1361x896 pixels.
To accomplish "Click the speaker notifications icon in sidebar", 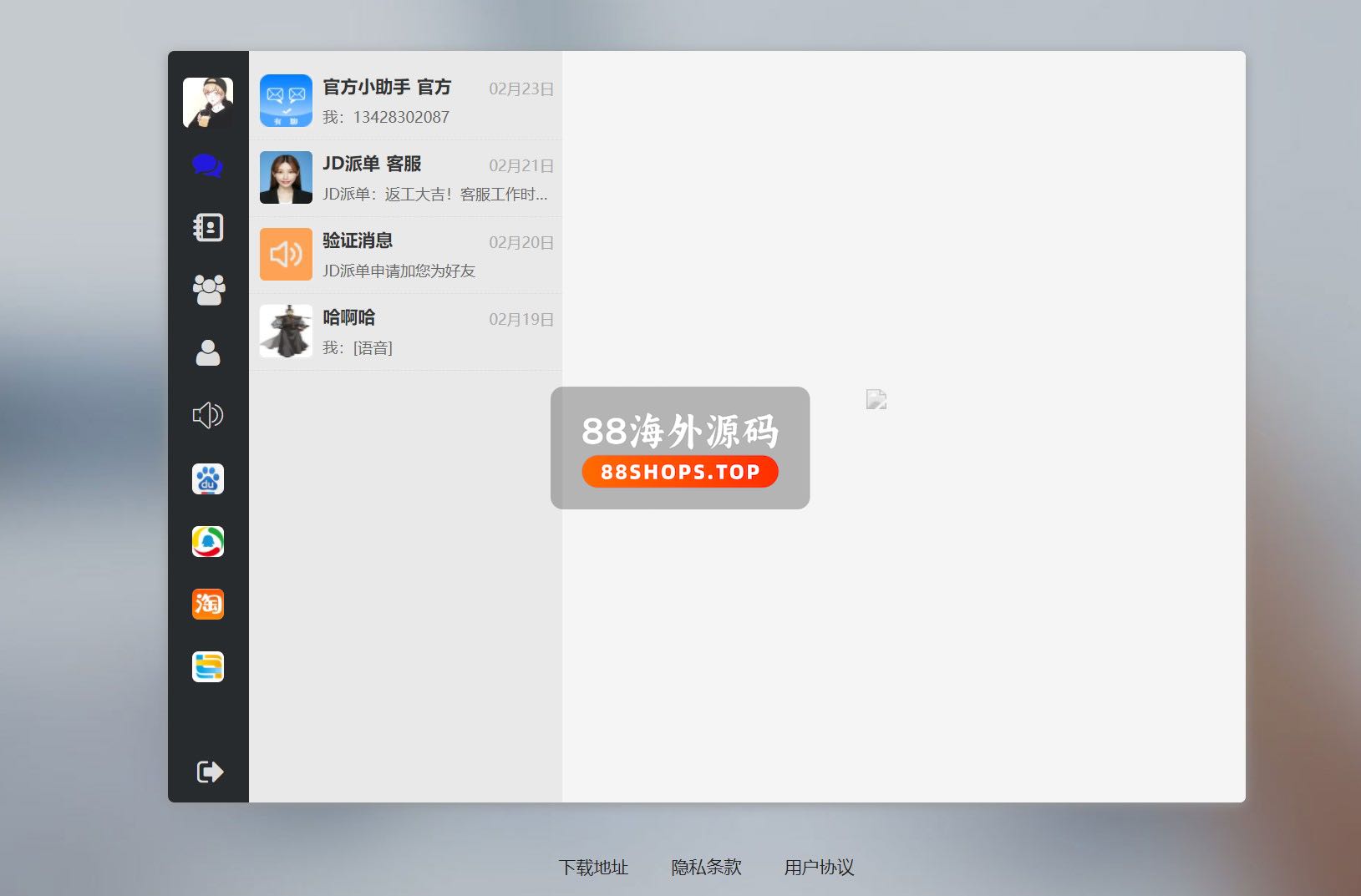I will point(208,415).
